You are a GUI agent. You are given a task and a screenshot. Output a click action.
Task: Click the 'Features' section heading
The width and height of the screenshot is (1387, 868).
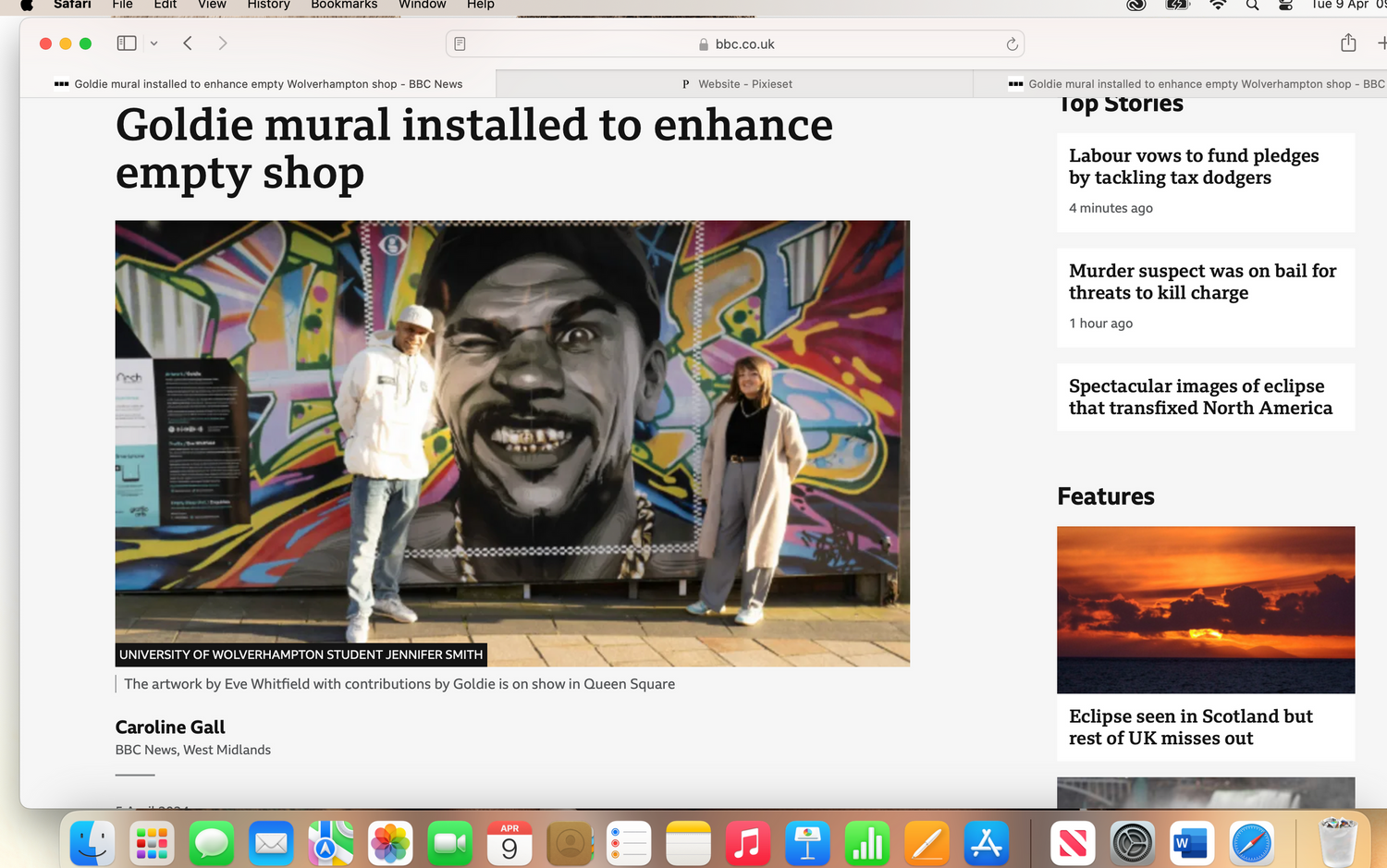tap(1106, 496)
